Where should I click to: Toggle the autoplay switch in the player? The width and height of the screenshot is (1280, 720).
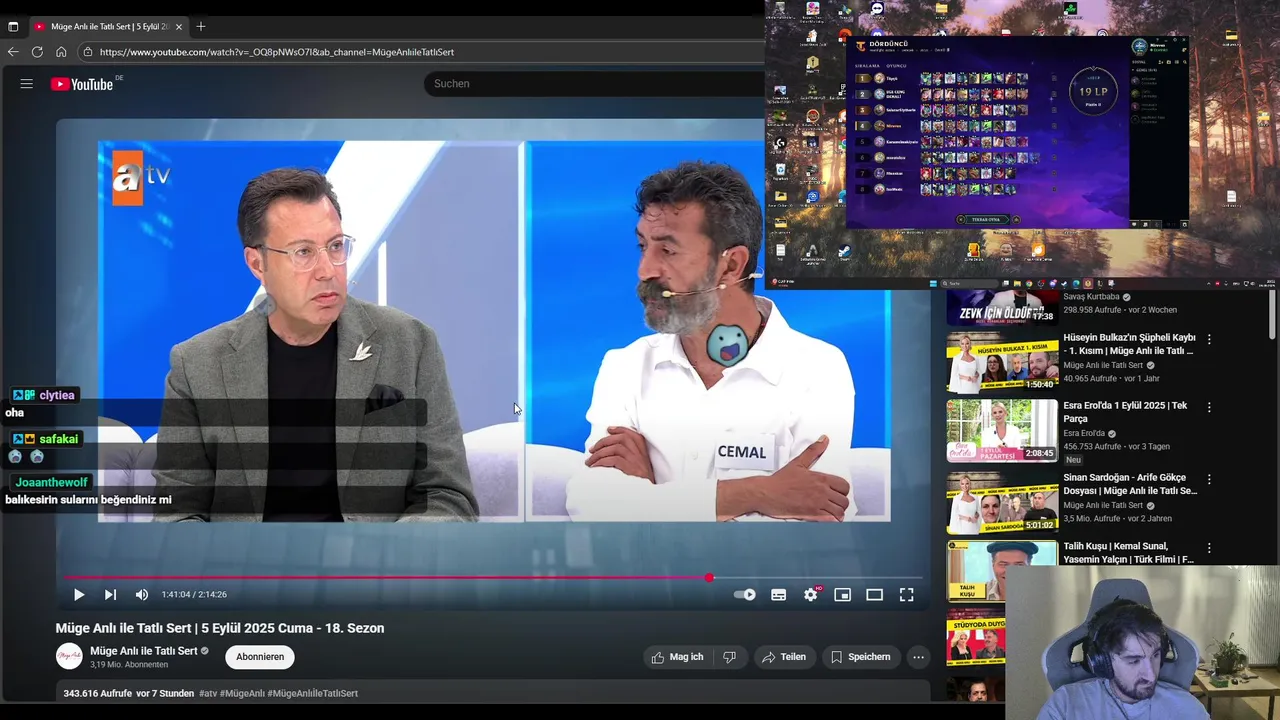click(745, 594)
